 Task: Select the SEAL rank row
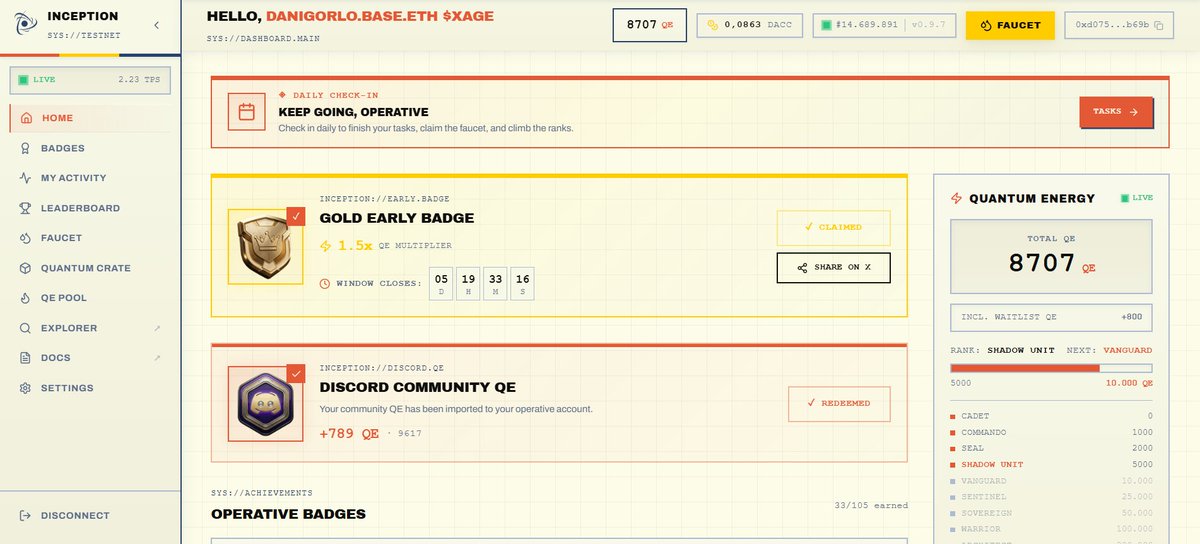[1051, 448]
